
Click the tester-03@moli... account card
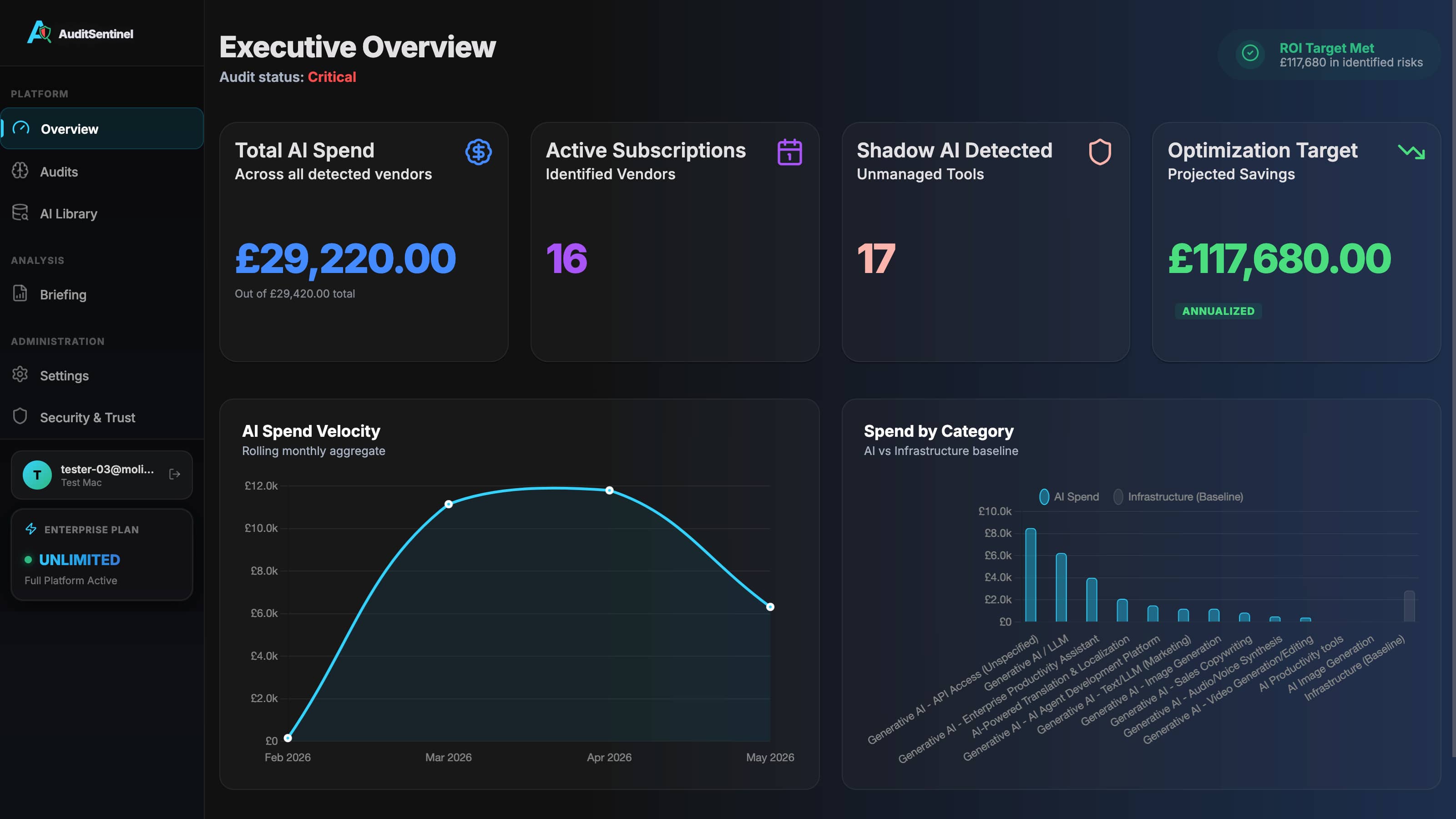point(102,475)
